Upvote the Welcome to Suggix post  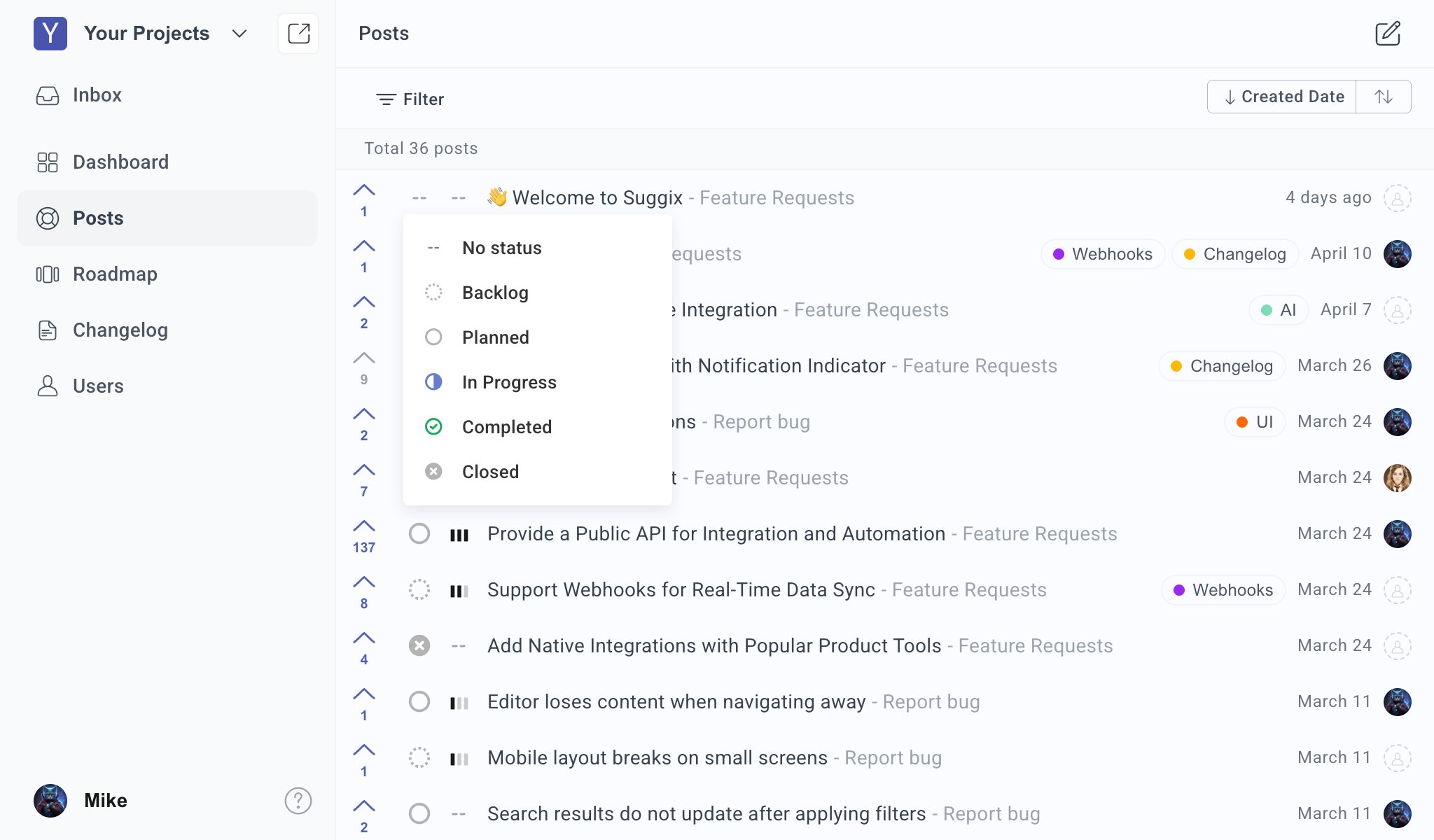(x=364, y=200)
